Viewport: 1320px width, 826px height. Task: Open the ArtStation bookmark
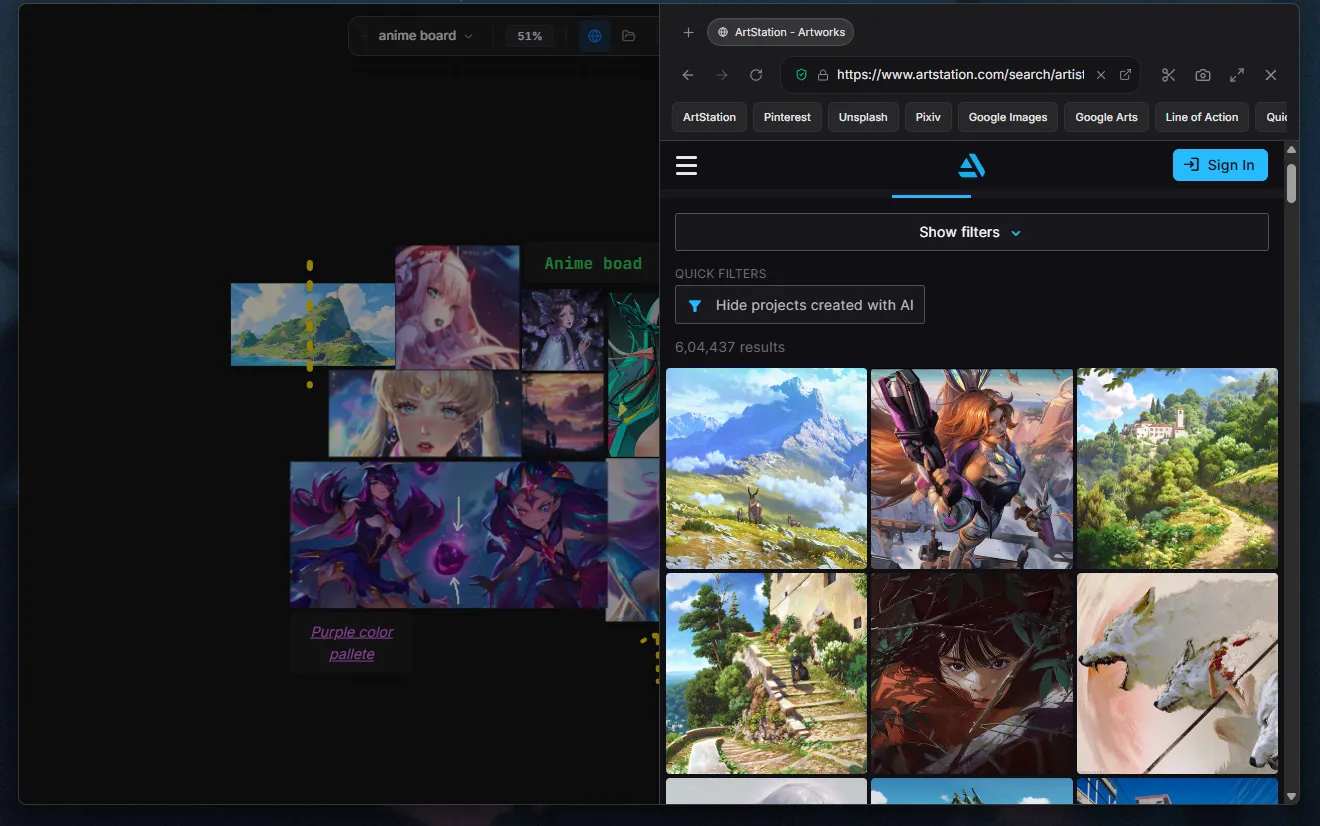point(709,117)
